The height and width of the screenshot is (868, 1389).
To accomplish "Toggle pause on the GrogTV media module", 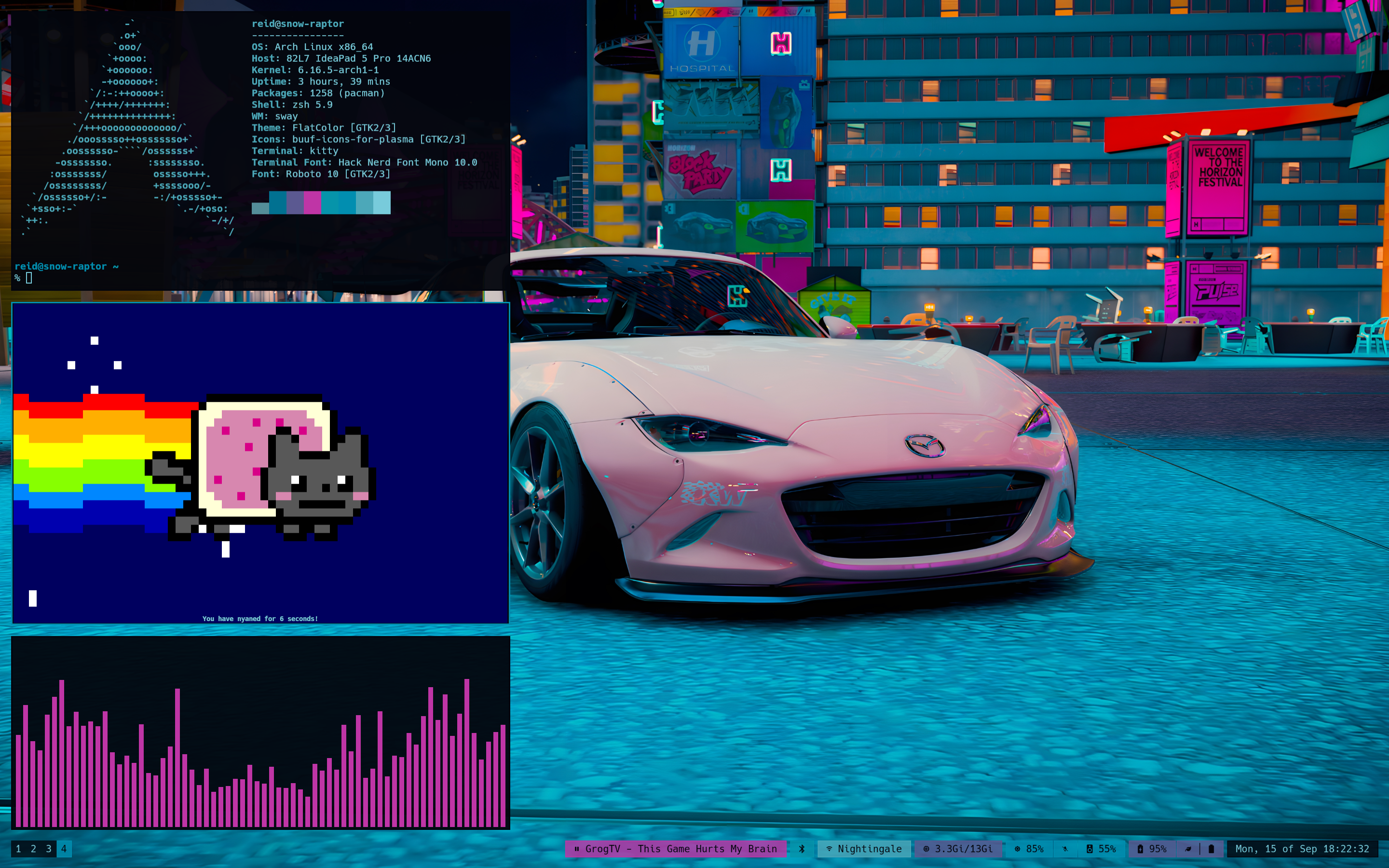I will click(x=577, y=849).
